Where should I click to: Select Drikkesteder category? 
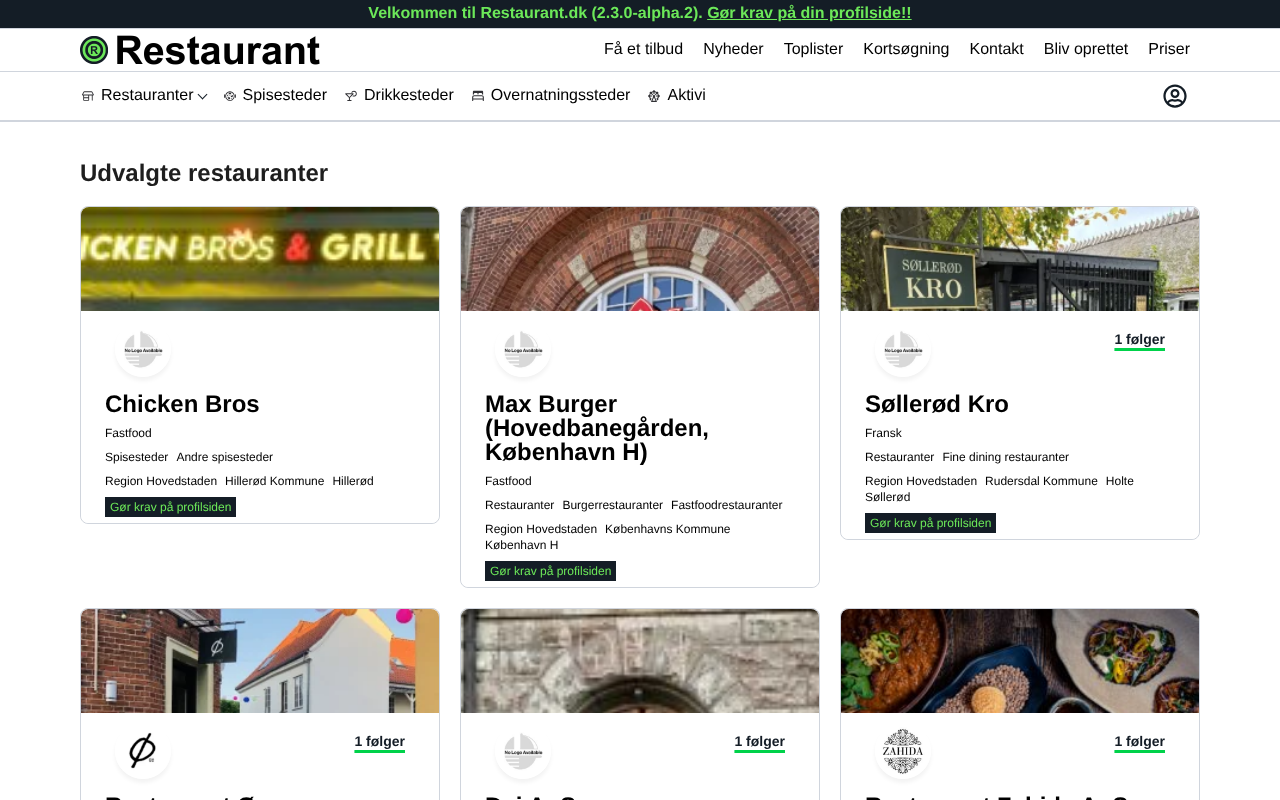408,95
